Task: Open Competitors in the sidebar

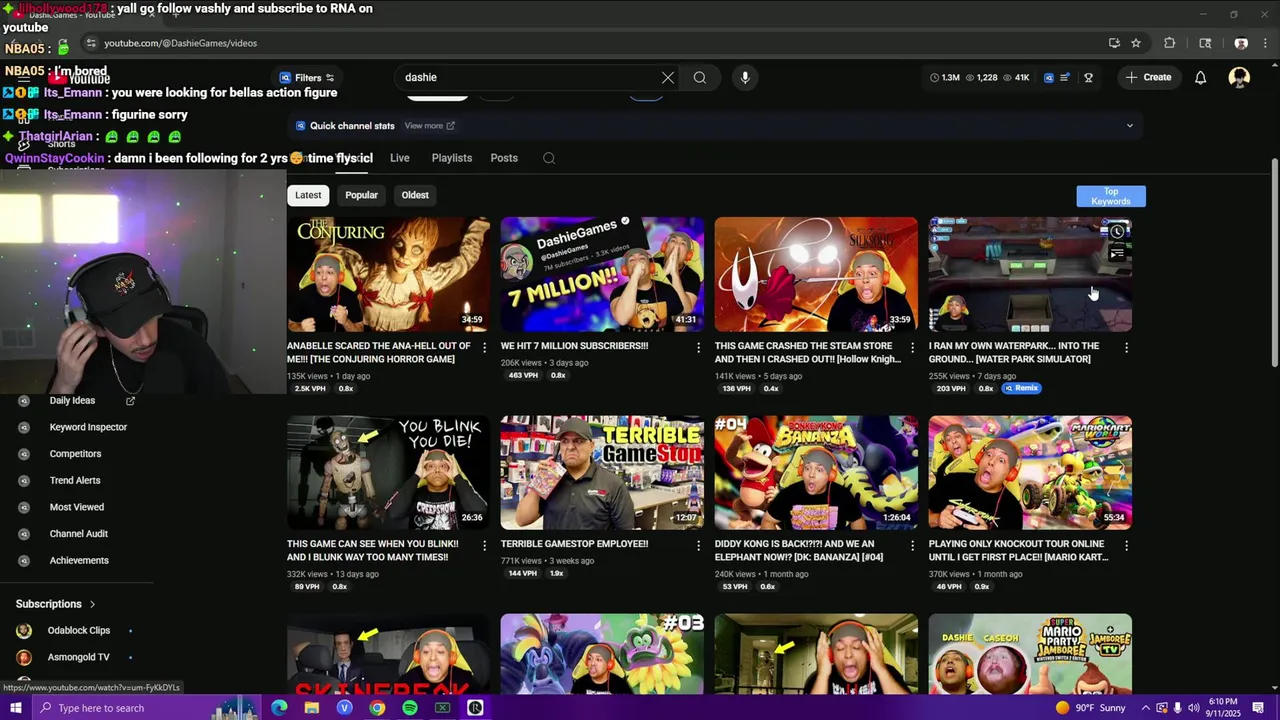Action: click(x=75, y=454)
